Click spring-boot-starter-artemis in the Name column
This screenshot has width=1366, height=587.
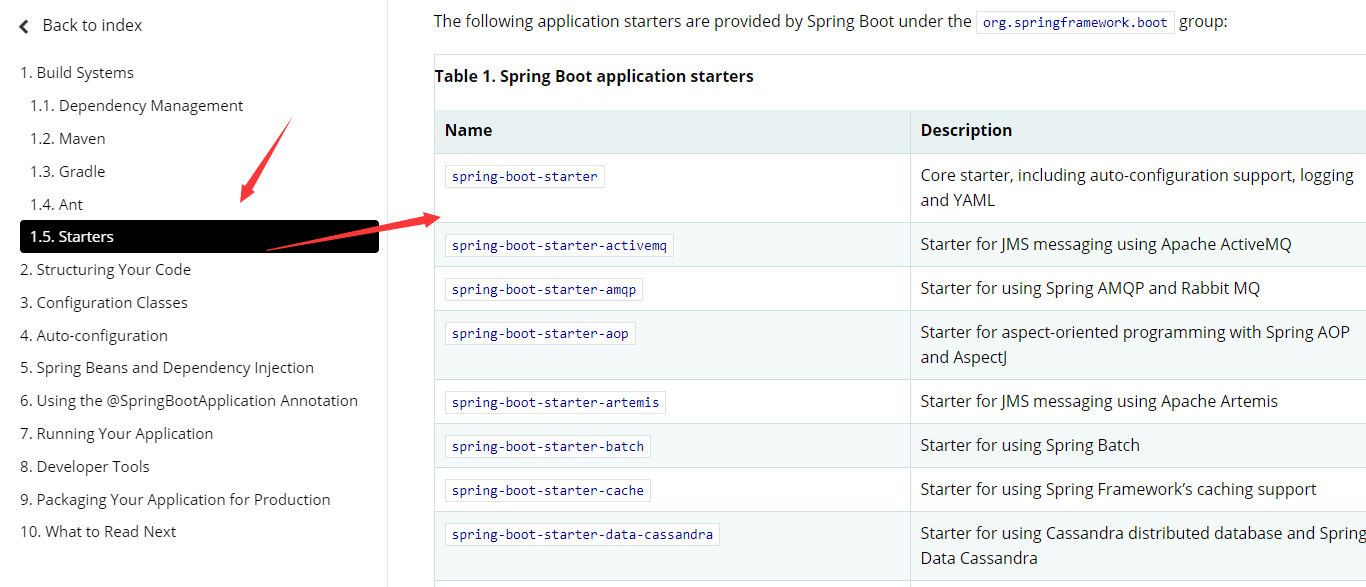point(555,402)
